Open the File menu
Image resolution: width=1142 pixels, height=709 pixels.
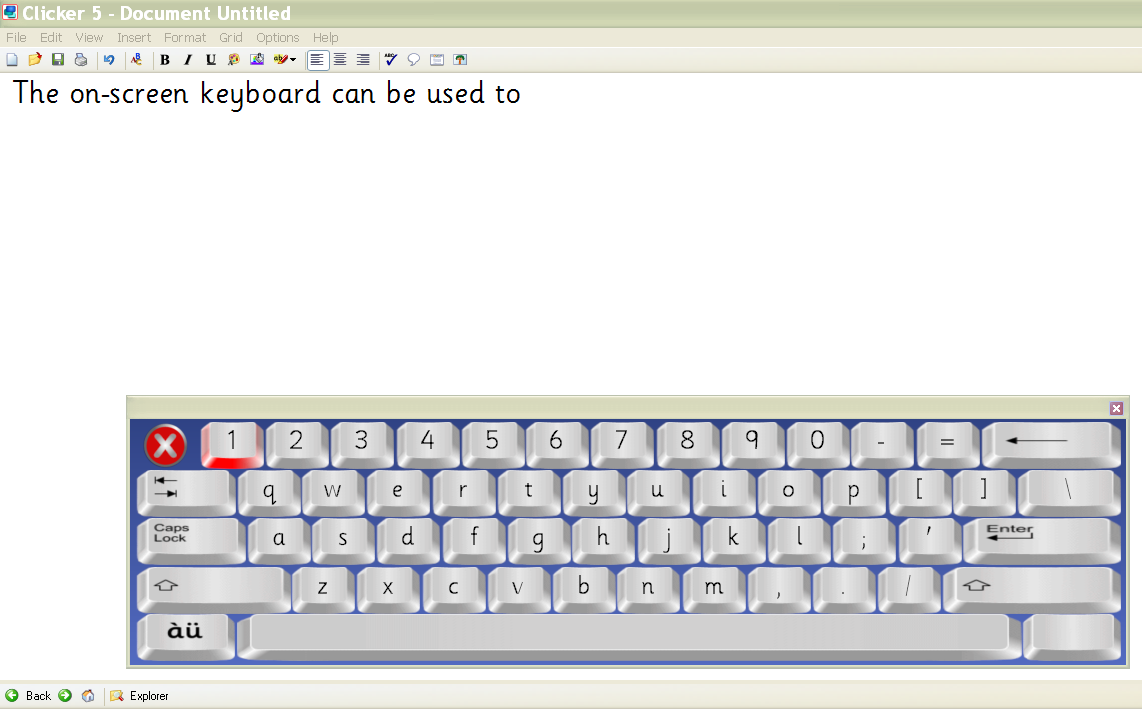(16, 37)
